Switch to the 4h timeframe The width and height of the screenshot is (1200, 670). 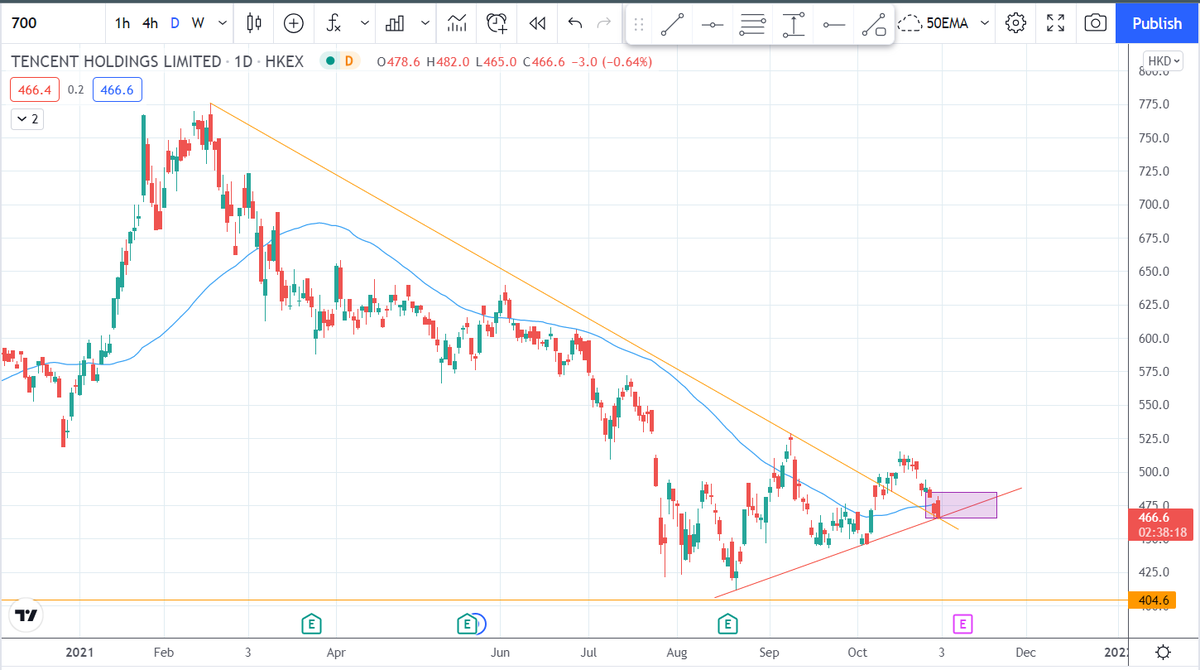150,22
